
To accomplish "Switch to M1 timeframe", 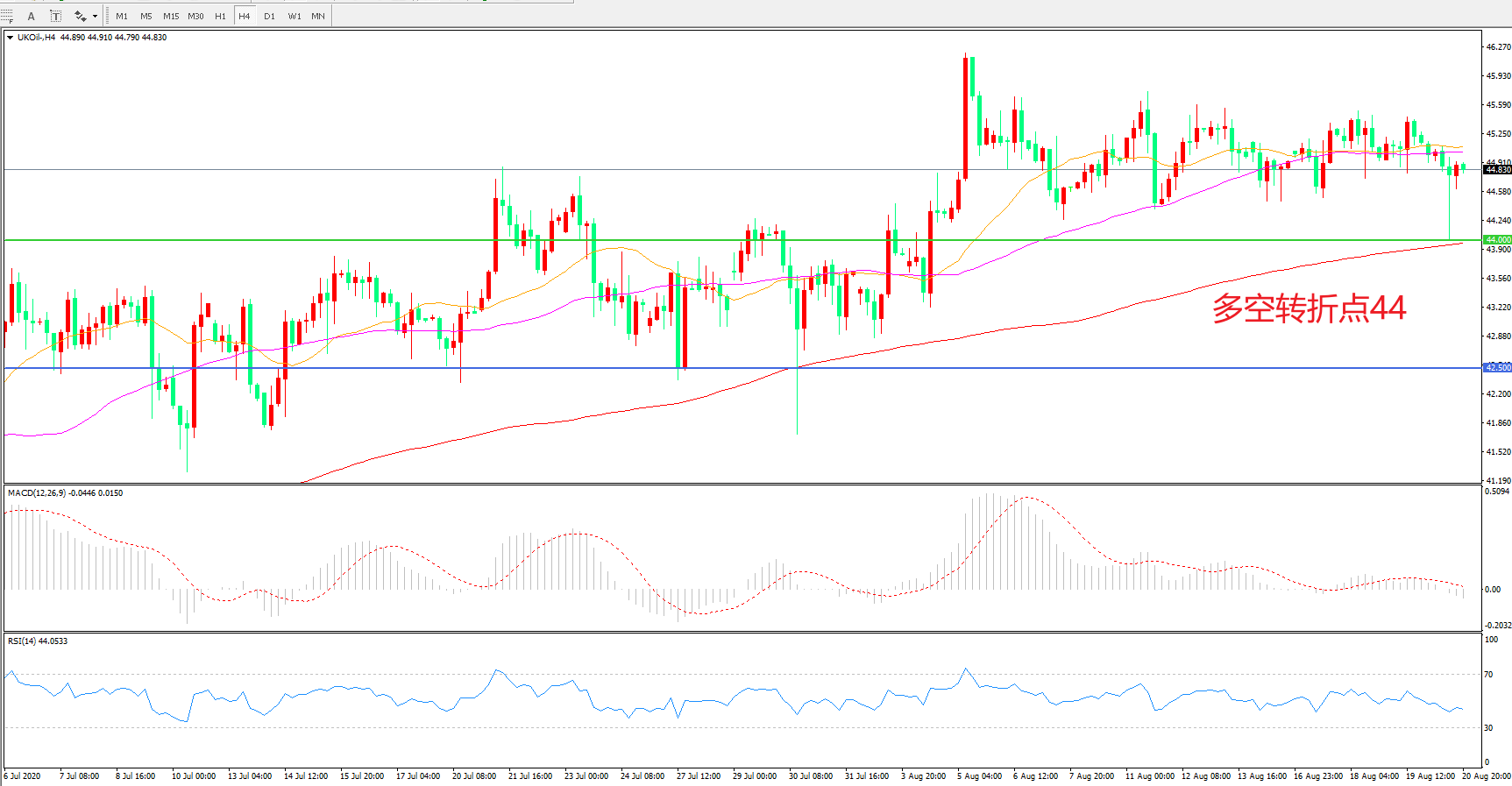I will coord(122,16).
